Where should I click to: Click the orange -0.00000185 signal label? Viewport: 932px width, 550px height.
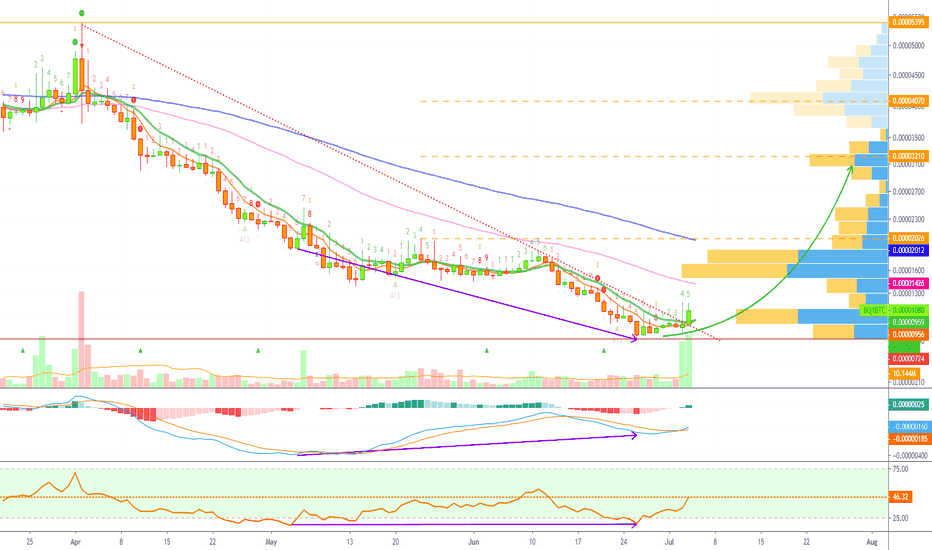pyautogui.click(x=909, y=439)
